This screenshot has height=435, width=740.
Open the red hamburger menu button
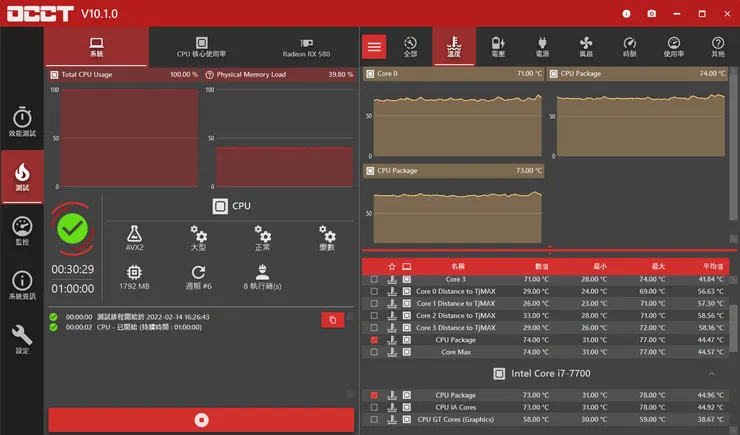click(x=374, y=47)
